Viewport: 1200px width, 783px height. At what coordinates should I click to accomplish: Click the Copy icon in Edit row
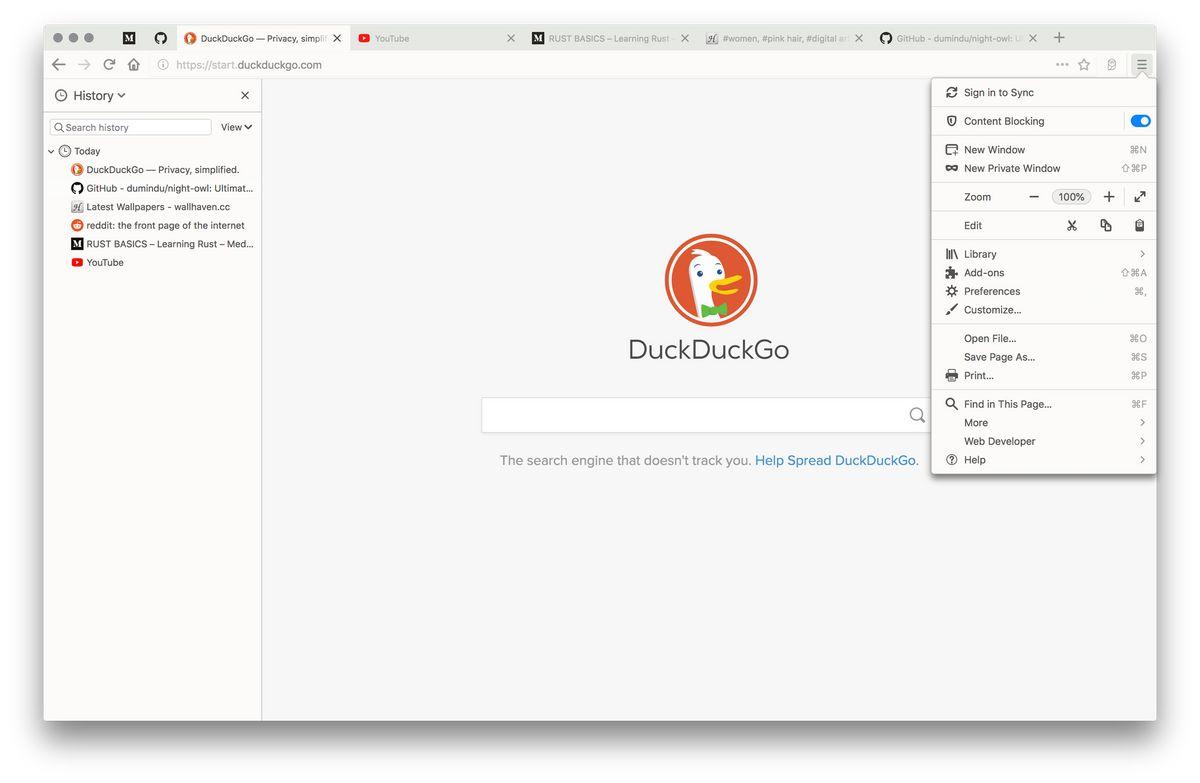click(1106, 225)
